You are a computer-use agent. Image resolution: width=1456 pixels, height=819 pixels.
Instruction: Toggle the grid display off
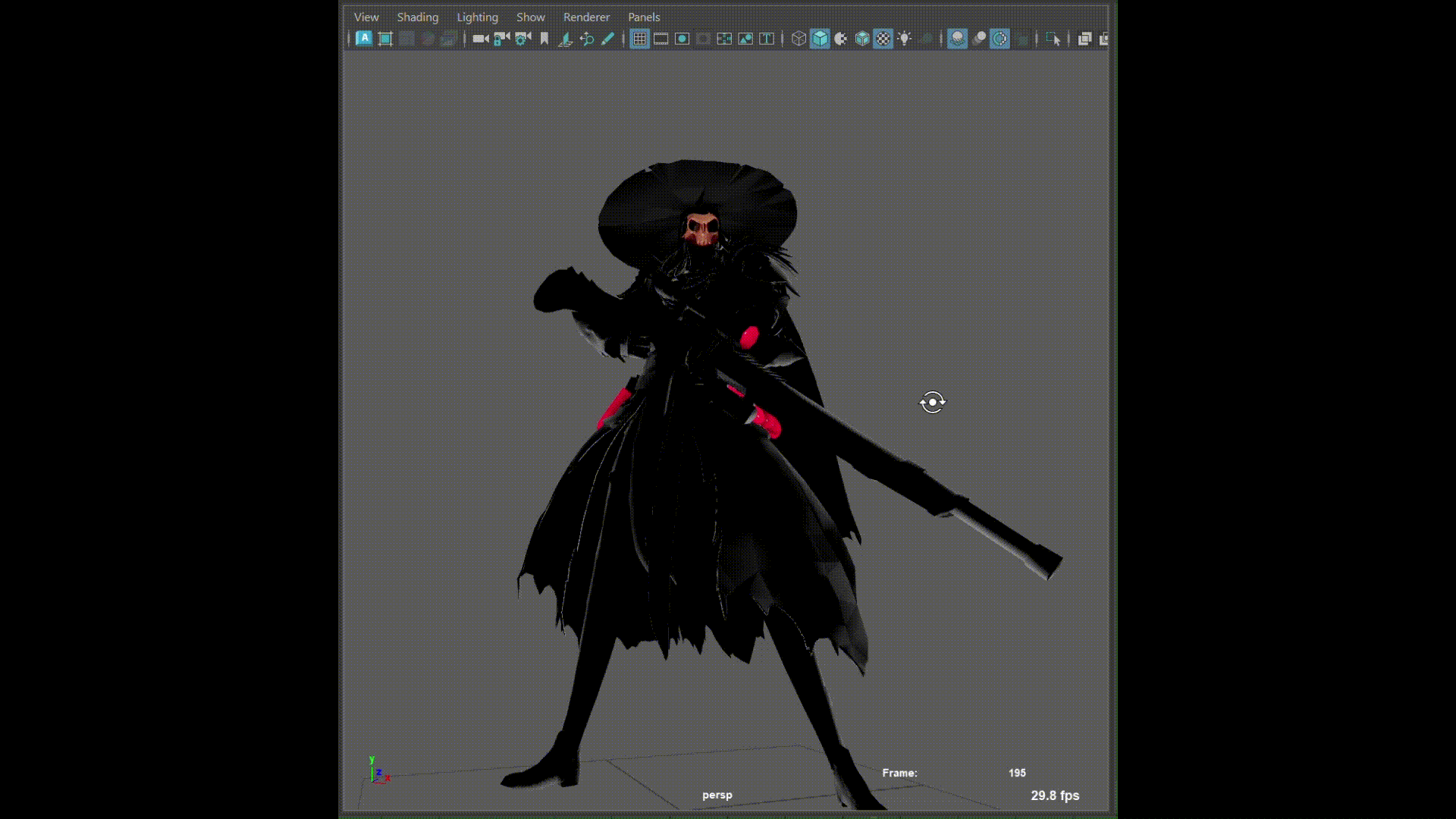[639, 39]
